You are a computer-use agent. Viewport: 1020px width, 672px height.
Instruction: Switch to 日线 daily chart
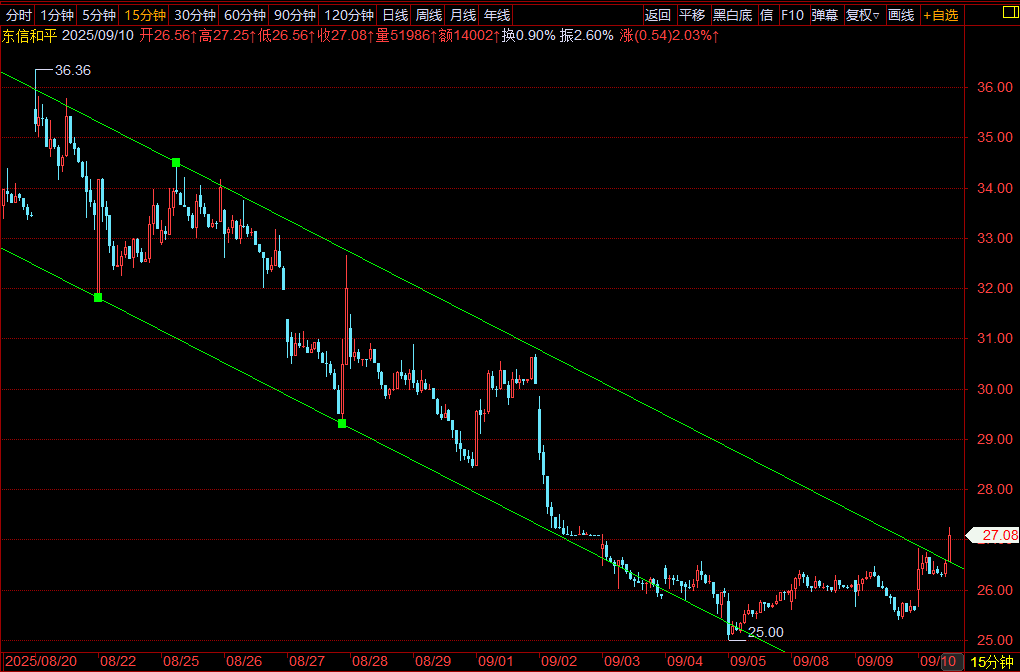pos(395,15)
